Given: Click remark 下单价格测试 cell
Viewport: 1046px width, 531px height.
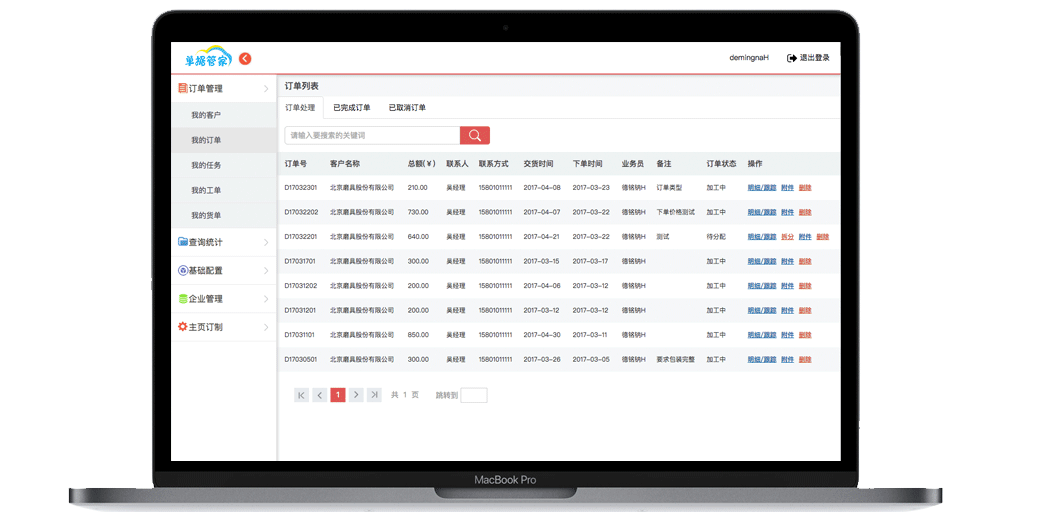Looking at the screenshot, I should coord(675,212).
